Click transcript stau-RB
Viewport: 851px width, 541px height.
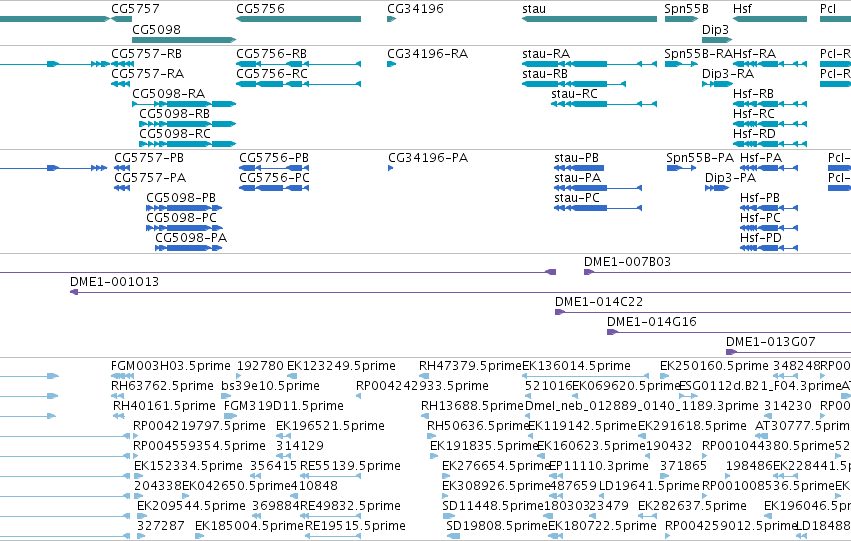pyautogui.click(x=545, y=74)
